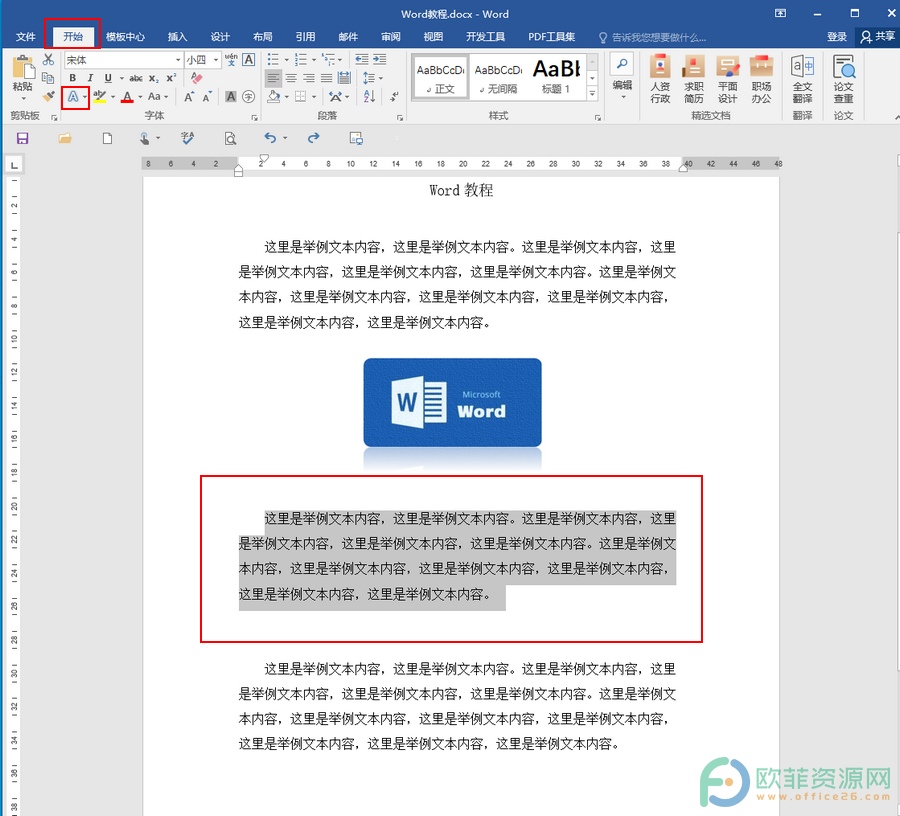Increase font size with the grow-font A
The image size is (900, 816).
(x=189, y=96)
